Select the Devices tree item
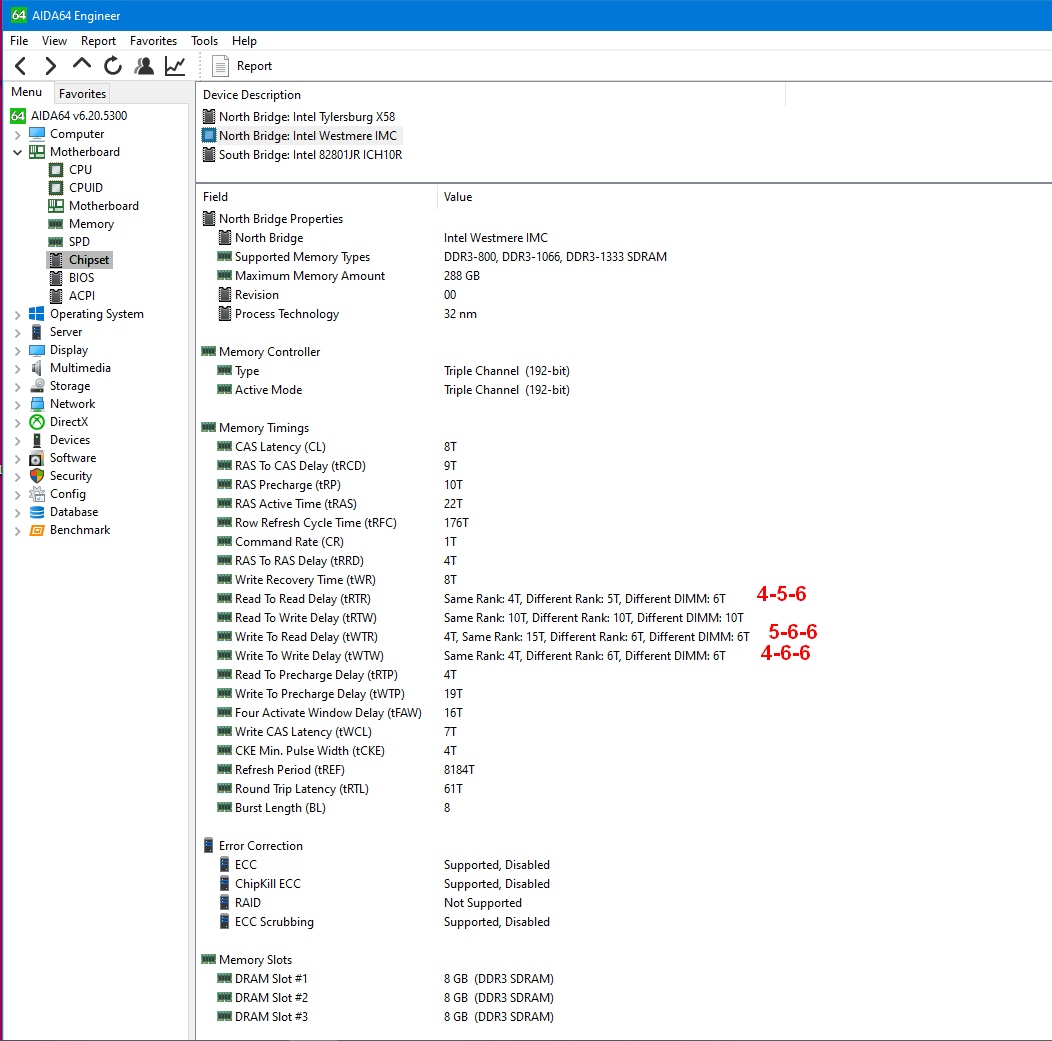This screenshot has width=1052, height=1041. click(x=70, y=440)
